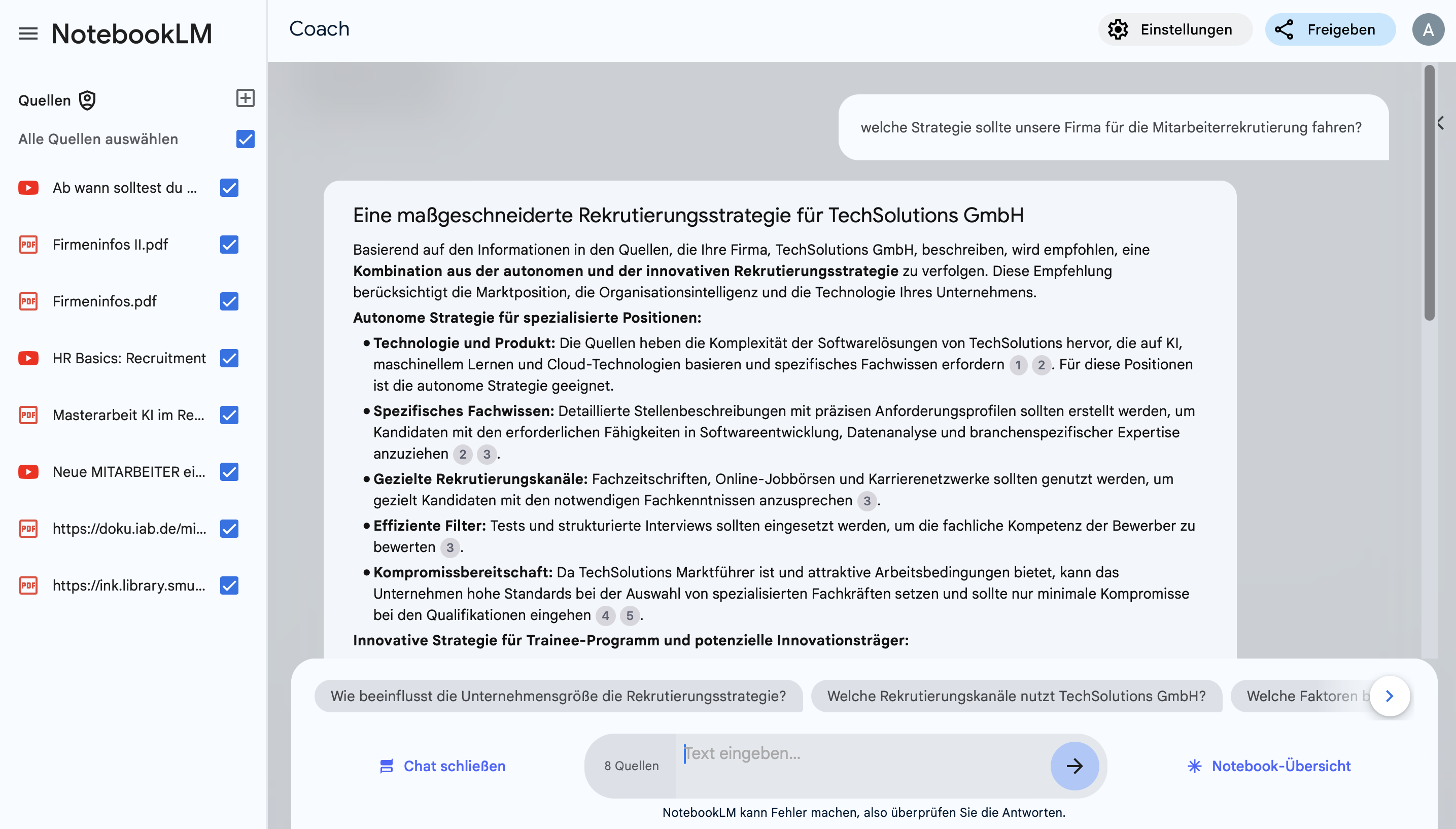Click the chat vertical scrollbar
The image size is (1456, 829).
pos(1429,192)
